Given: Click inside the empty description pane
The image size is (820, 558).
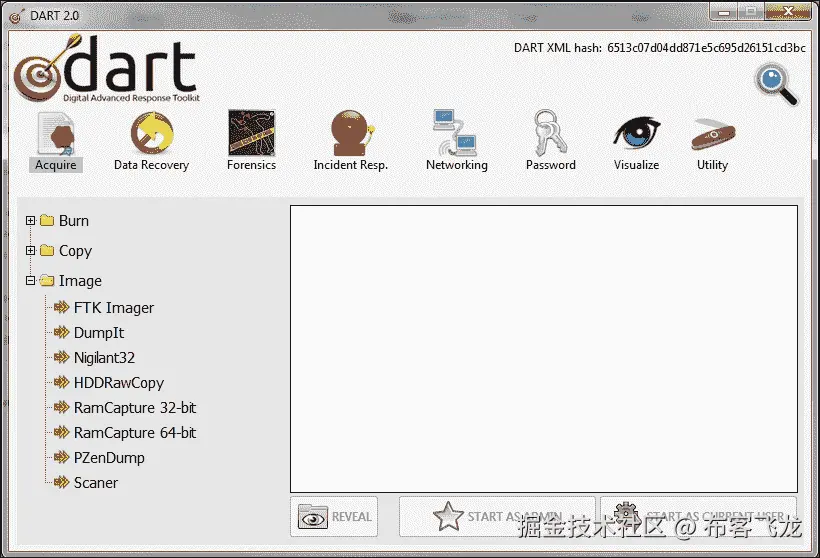Looking at the screenshot, I should point(544,349).
